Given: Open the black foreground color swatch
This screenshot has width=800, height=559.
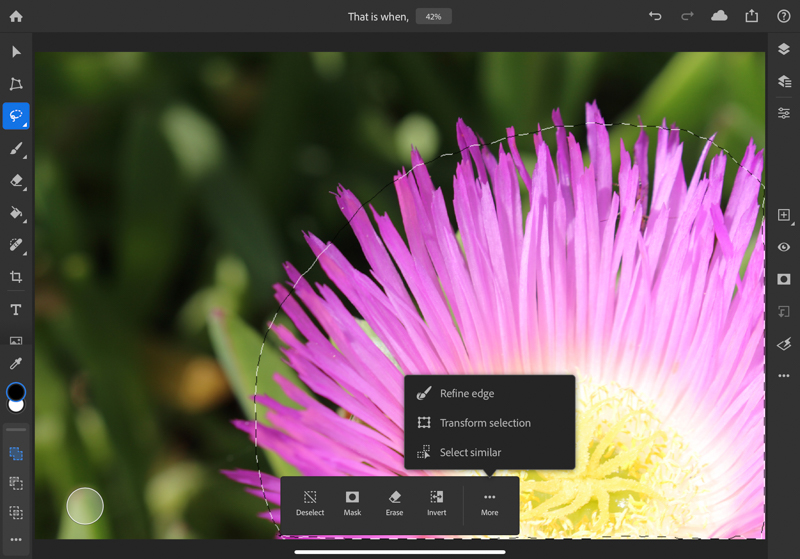Looking at the screenshot, I should (16, 392).
